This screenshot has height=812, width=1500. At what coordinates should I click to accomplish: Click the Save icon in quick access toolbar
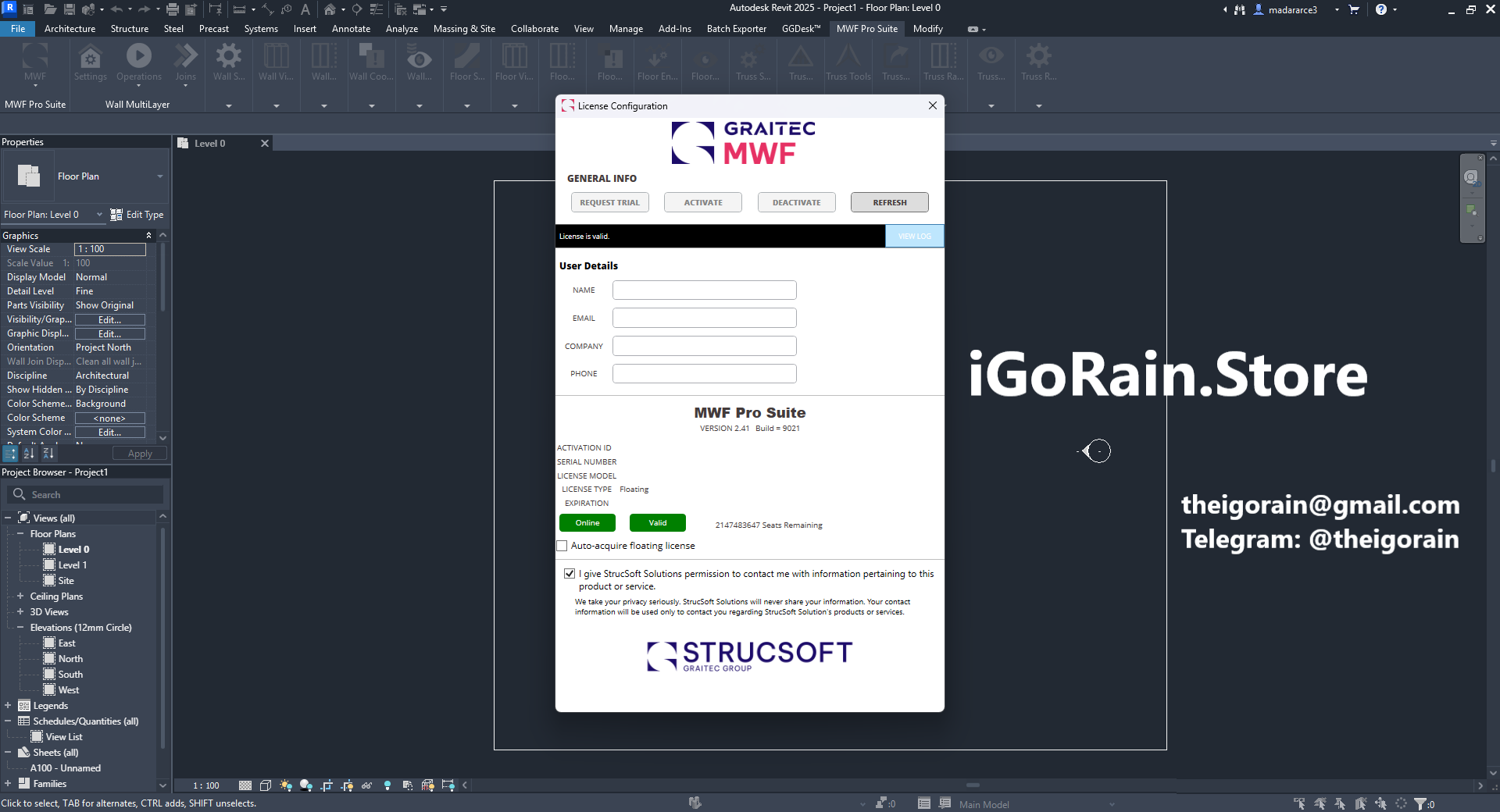pyautogui.click(x=70, y=9)
